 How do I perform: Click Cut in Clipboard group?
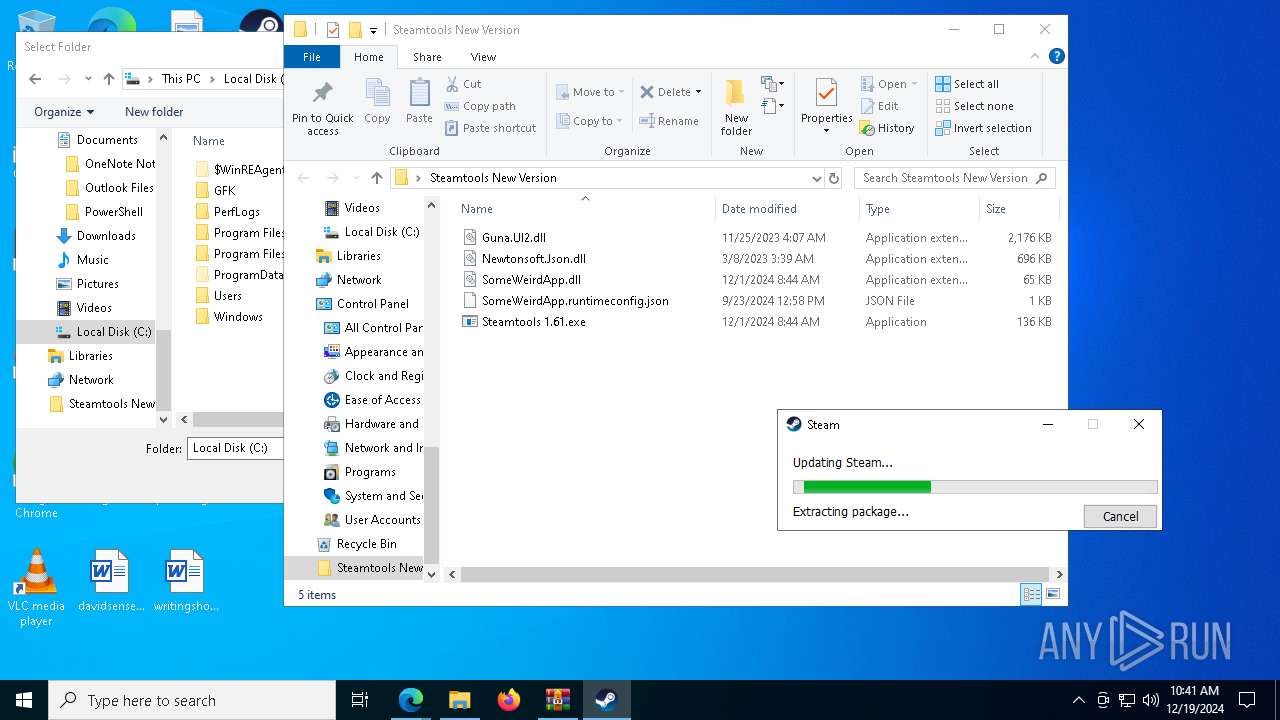coord(463,84)
